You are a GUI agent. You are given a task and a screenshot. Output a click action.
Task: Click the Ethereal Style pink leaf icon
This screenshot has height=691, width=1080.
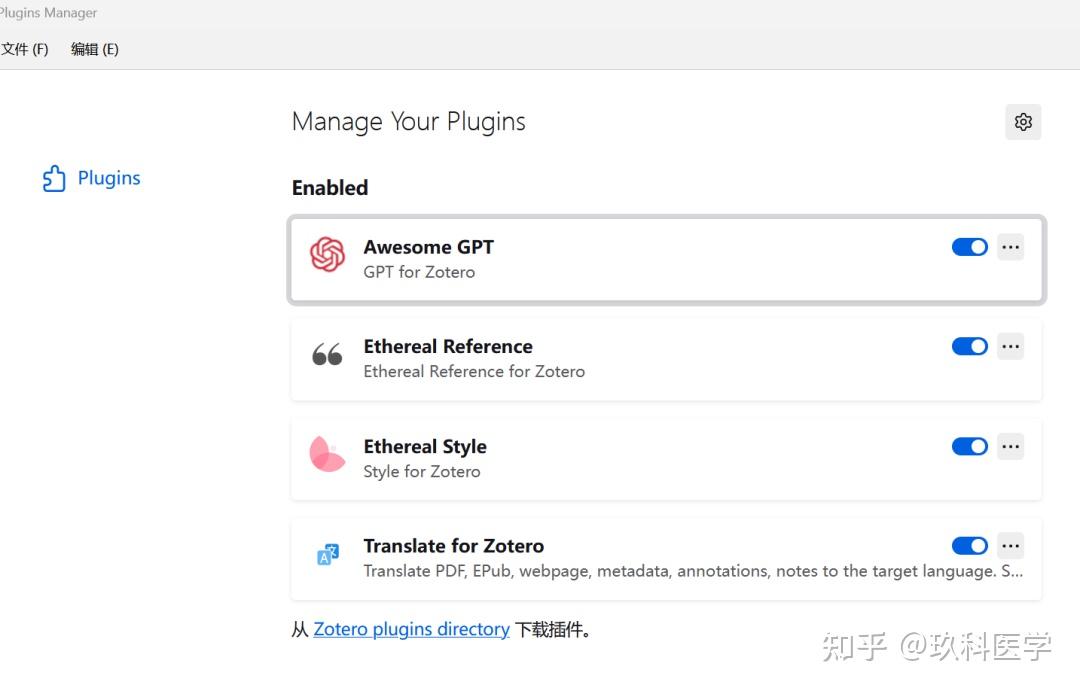pyautogui.click(x=327, y=455)
